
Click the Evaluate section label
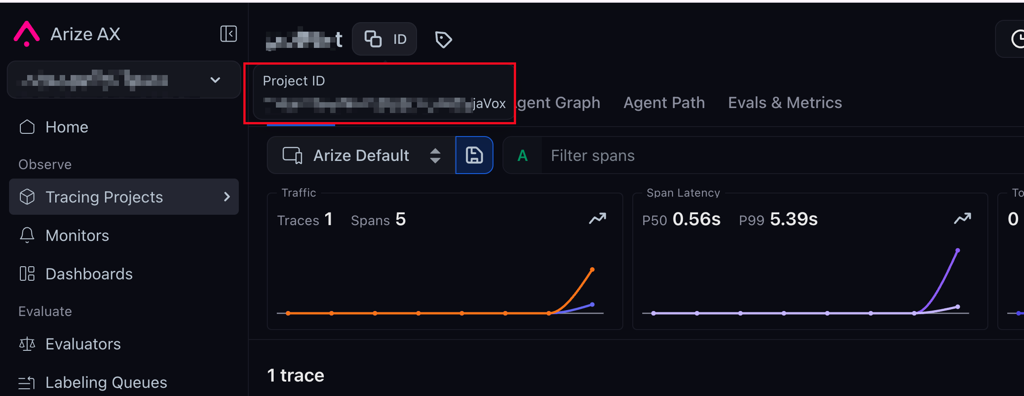tap(45, 311)
